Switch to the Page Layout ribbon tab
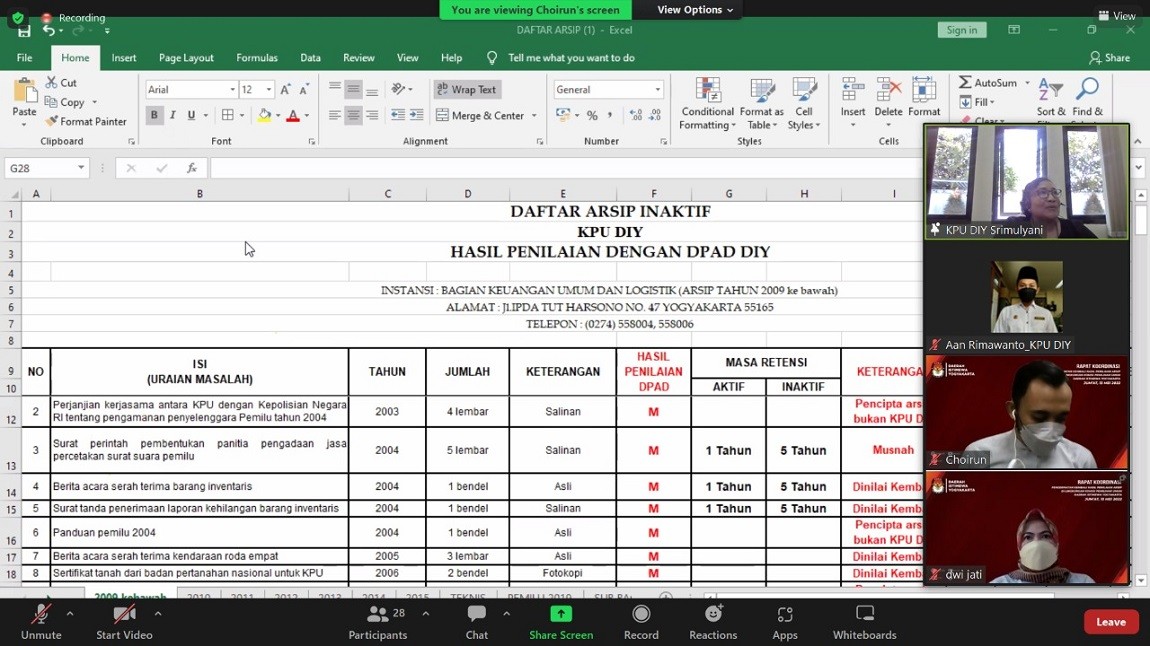 pos(186,58)
